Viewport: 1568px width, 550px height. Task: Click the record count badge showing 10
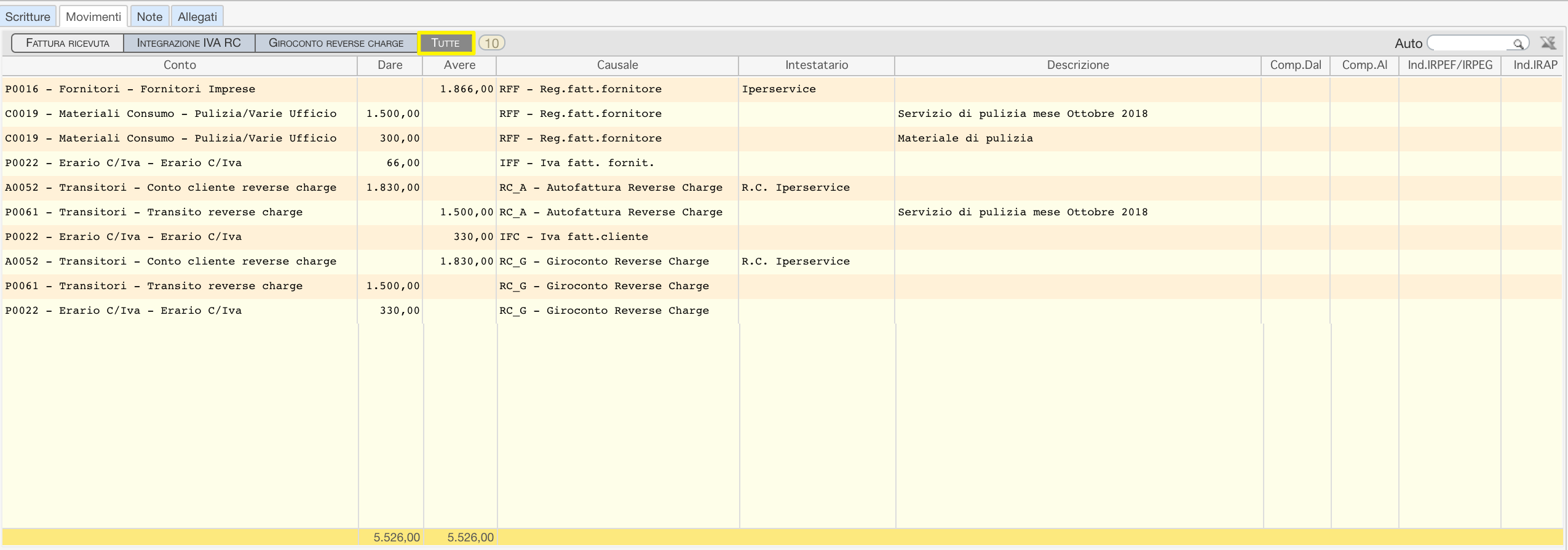pos(492,43)
